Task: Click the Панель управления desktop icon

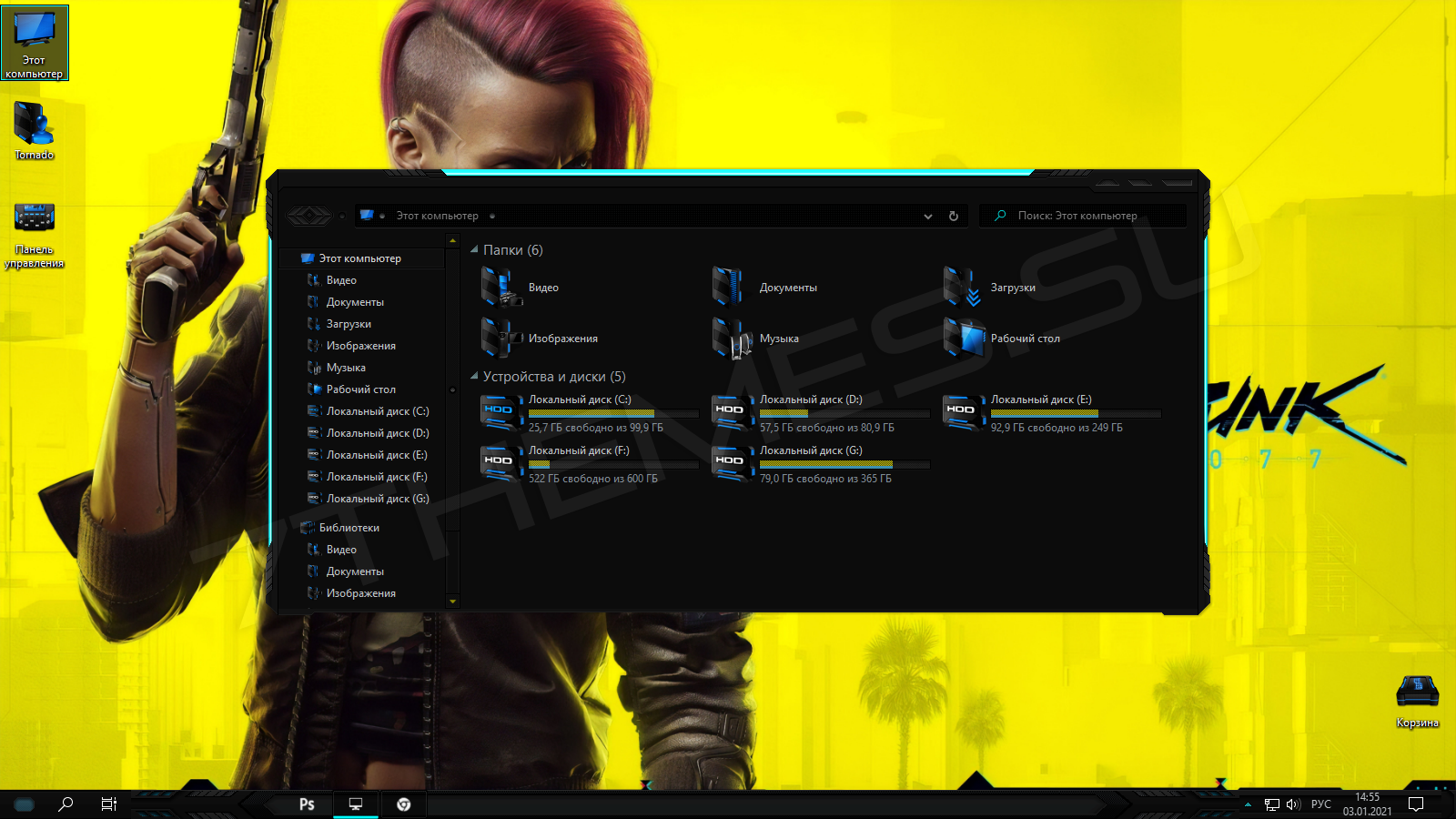Action: point(35,236)
